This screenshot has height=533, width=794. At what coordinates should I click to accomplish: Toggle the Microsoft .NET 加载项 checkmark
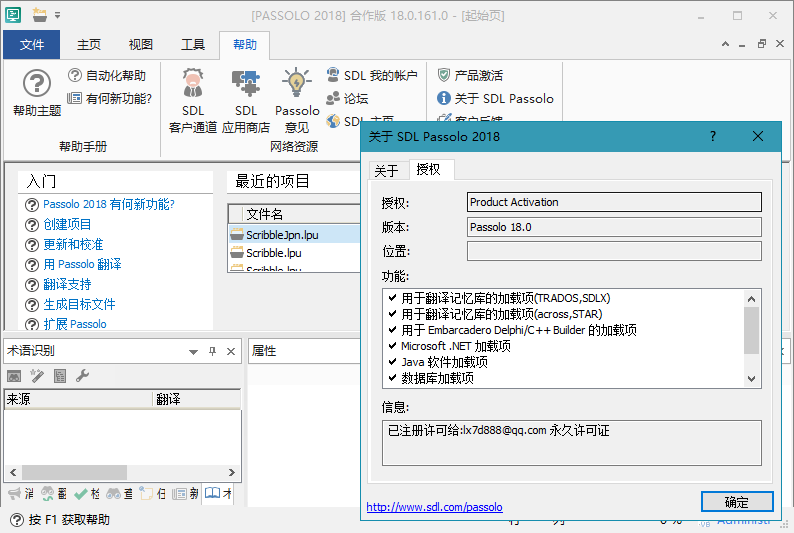pyautogui.click(x=391, y=346)
